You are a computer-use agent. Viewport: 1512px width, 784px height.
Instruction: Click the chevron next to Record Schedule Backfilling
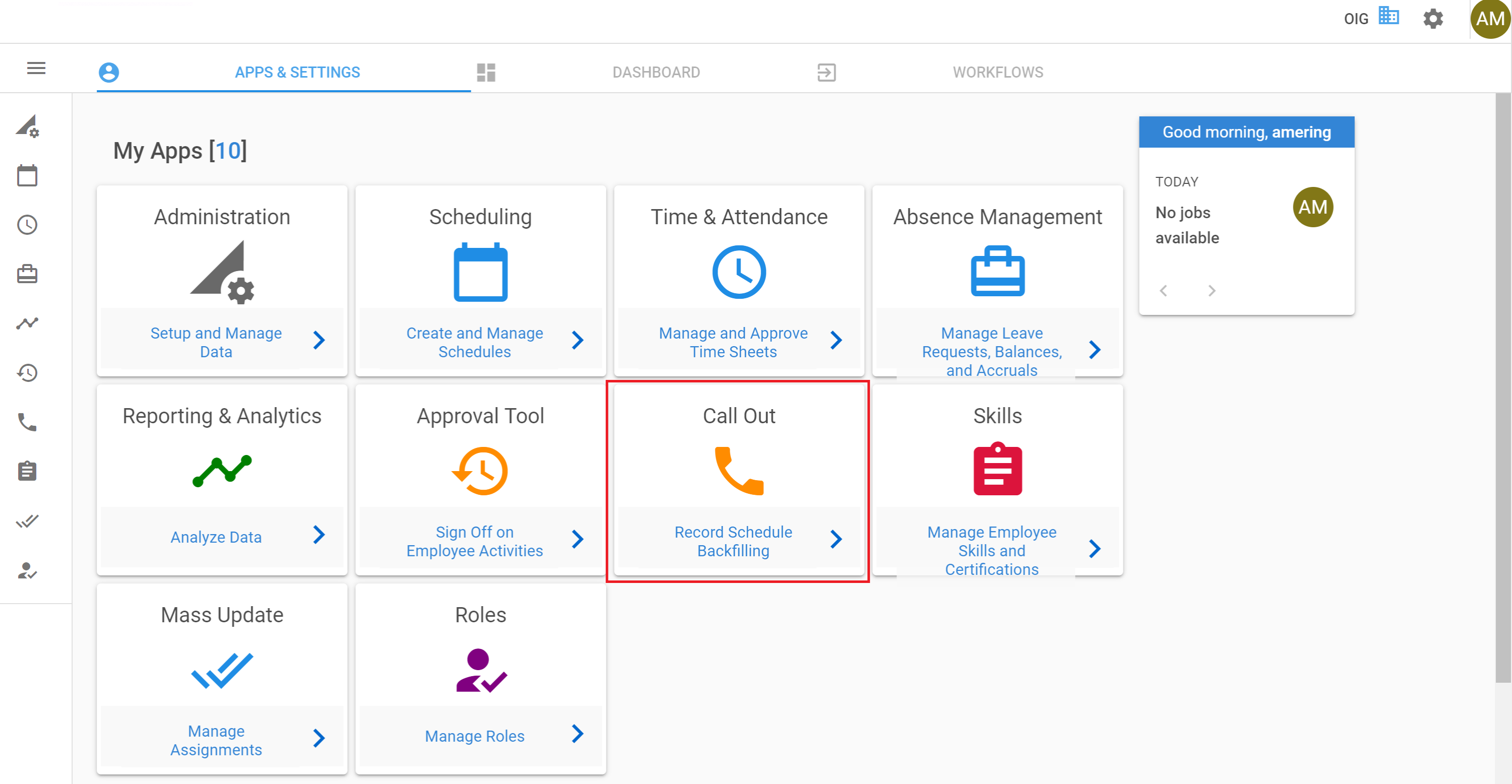click(836, 539)
